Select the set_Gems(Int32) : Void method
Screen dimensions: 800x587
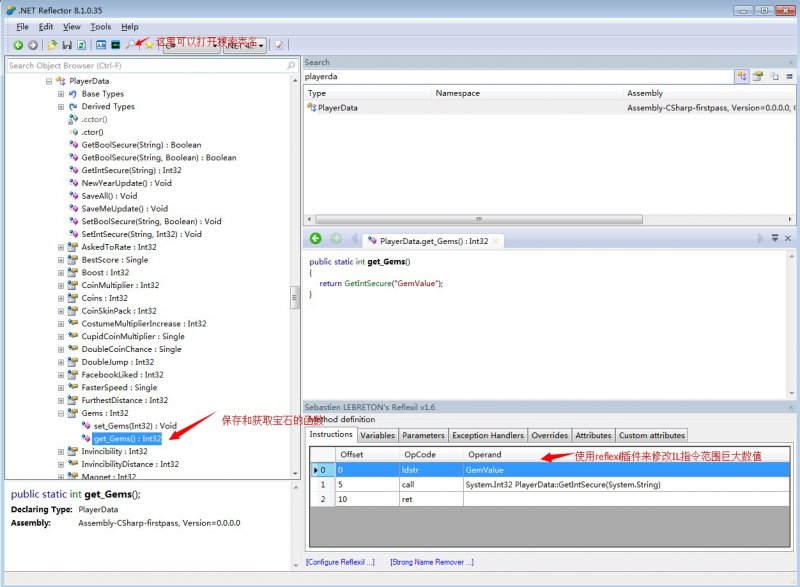135,426
